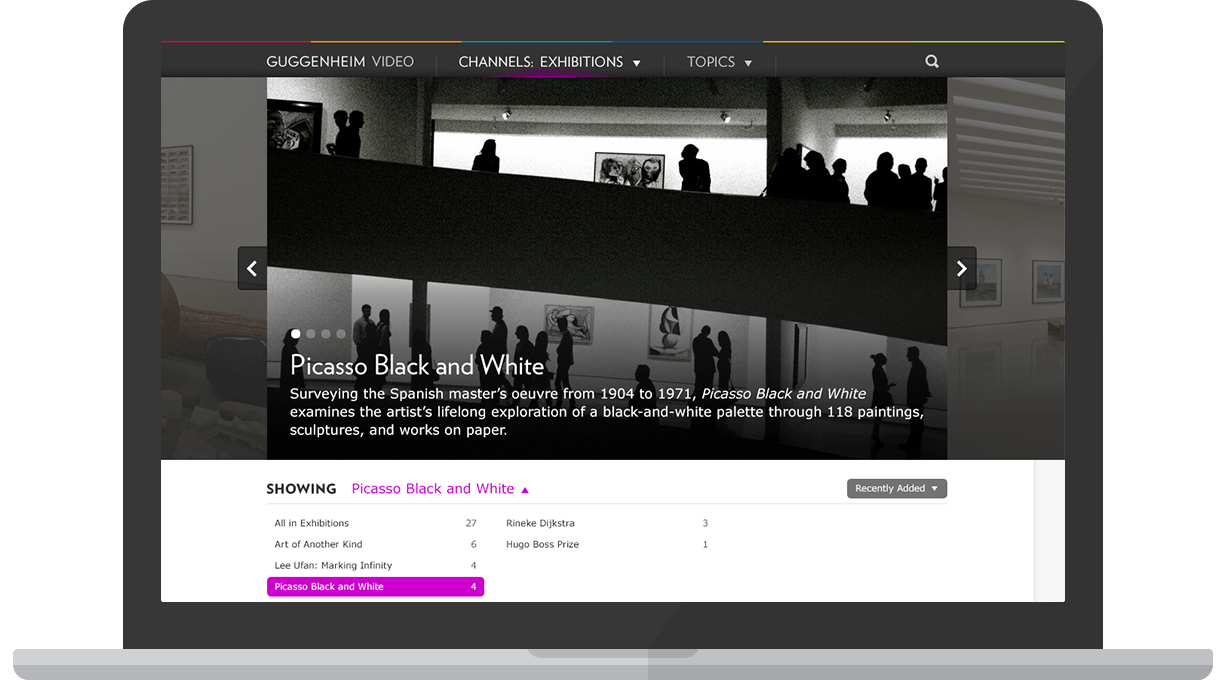Click the TOPICS menu item
This screenshot has height=680, width=1227.
tap(710, 61)
